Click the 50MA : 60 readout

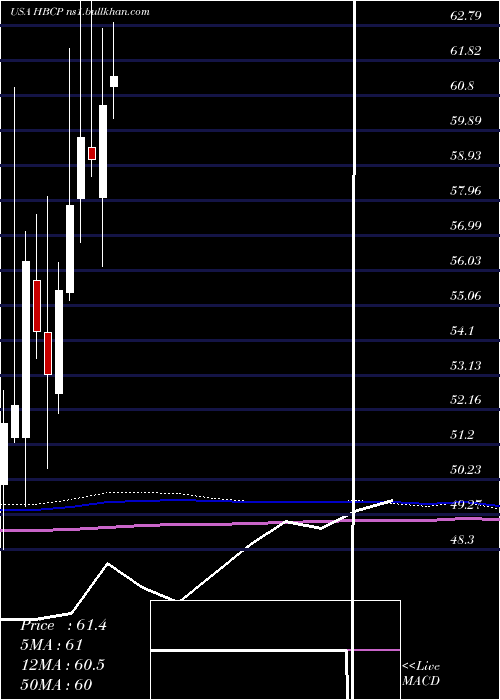pyautogui.click(x=56, y=684)
